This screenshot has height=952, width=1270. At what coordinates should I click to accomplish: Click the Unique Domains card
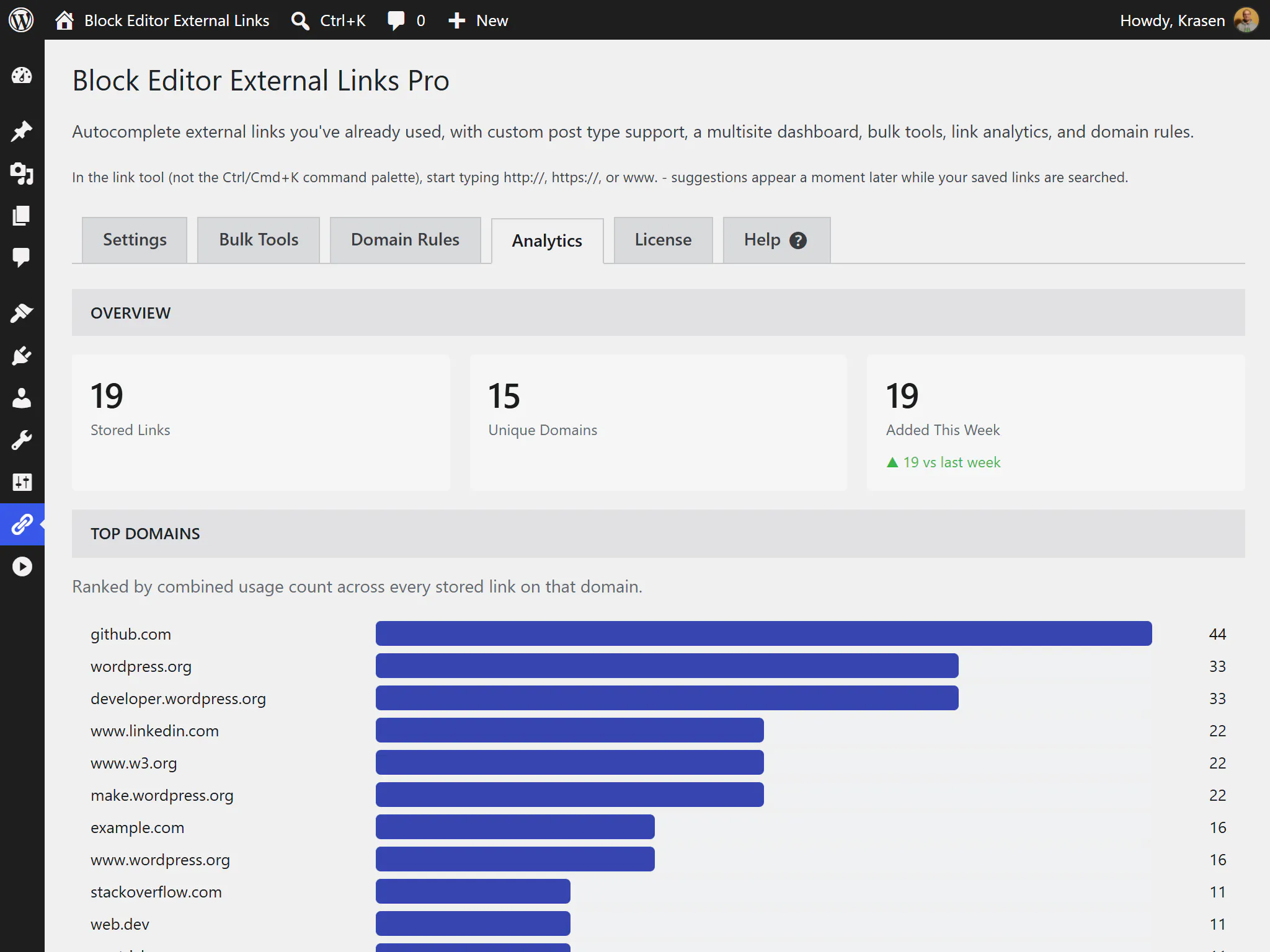(659, 423)
